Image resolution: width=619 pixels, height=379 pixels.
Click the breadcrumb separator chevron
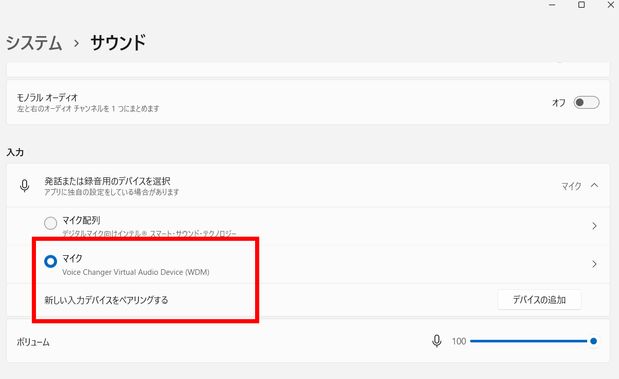click(77, 43)
